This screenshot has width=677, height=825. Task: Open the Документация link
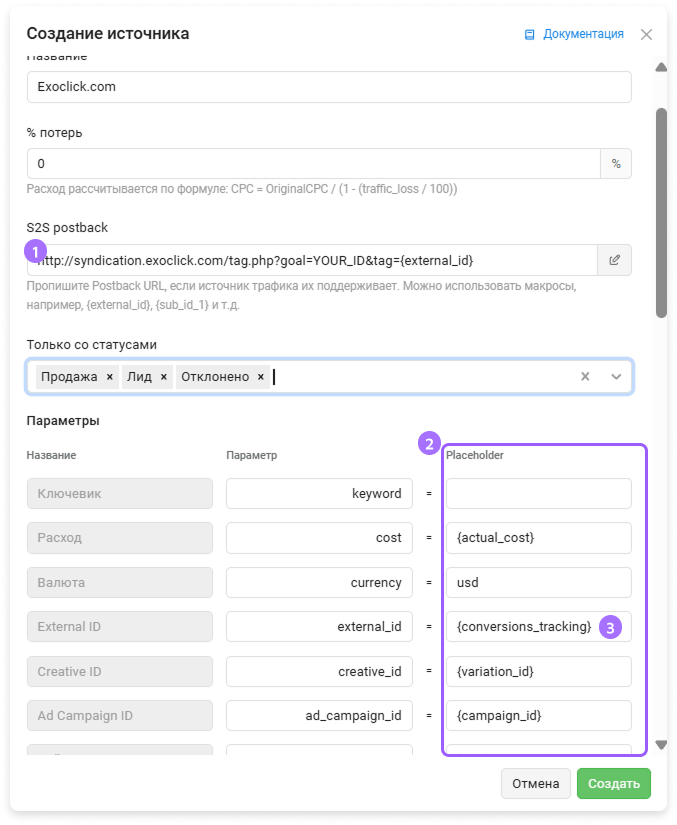click(574, 34)
